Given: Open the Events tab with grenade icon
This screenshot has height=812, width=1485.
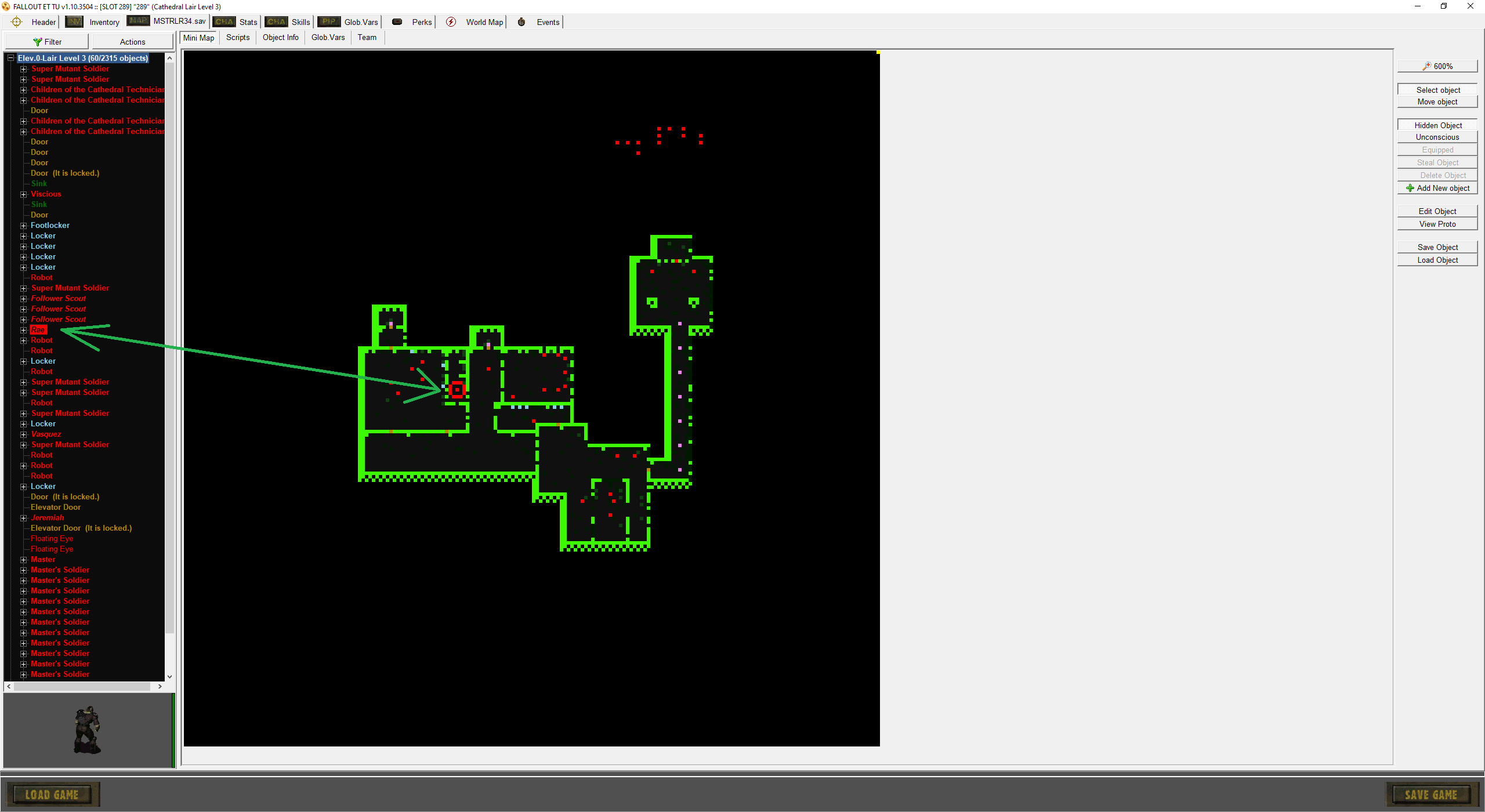Looking at the screenshot, I should pyautogui.click(x=538, y=22).
